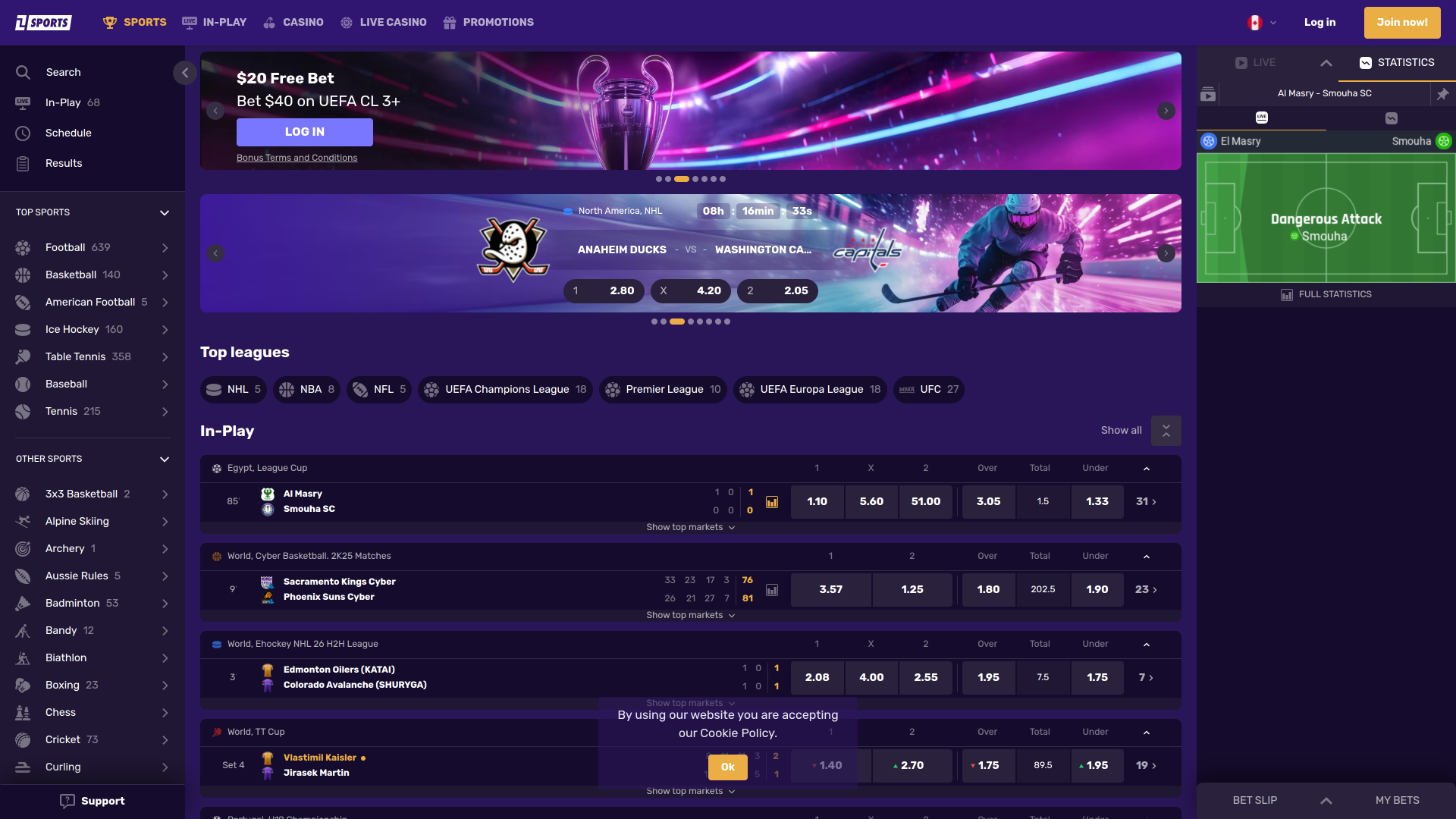Click Show all in In-Play section
The height and width of the screenshot is (819, 1456).
[1121, 431]
